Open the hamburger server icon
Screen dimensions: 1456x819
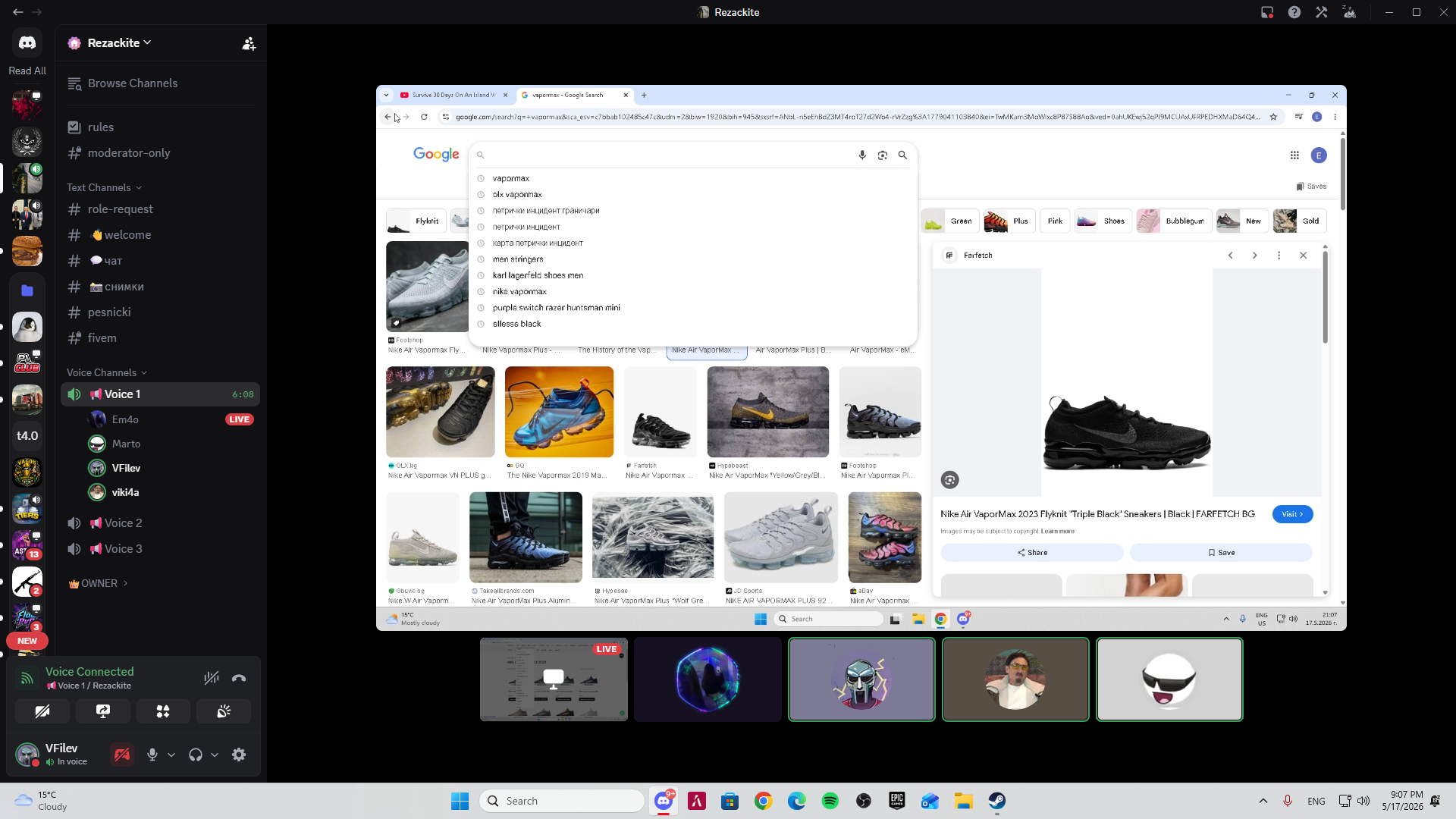pyautogui.click(x=27, y=251)
